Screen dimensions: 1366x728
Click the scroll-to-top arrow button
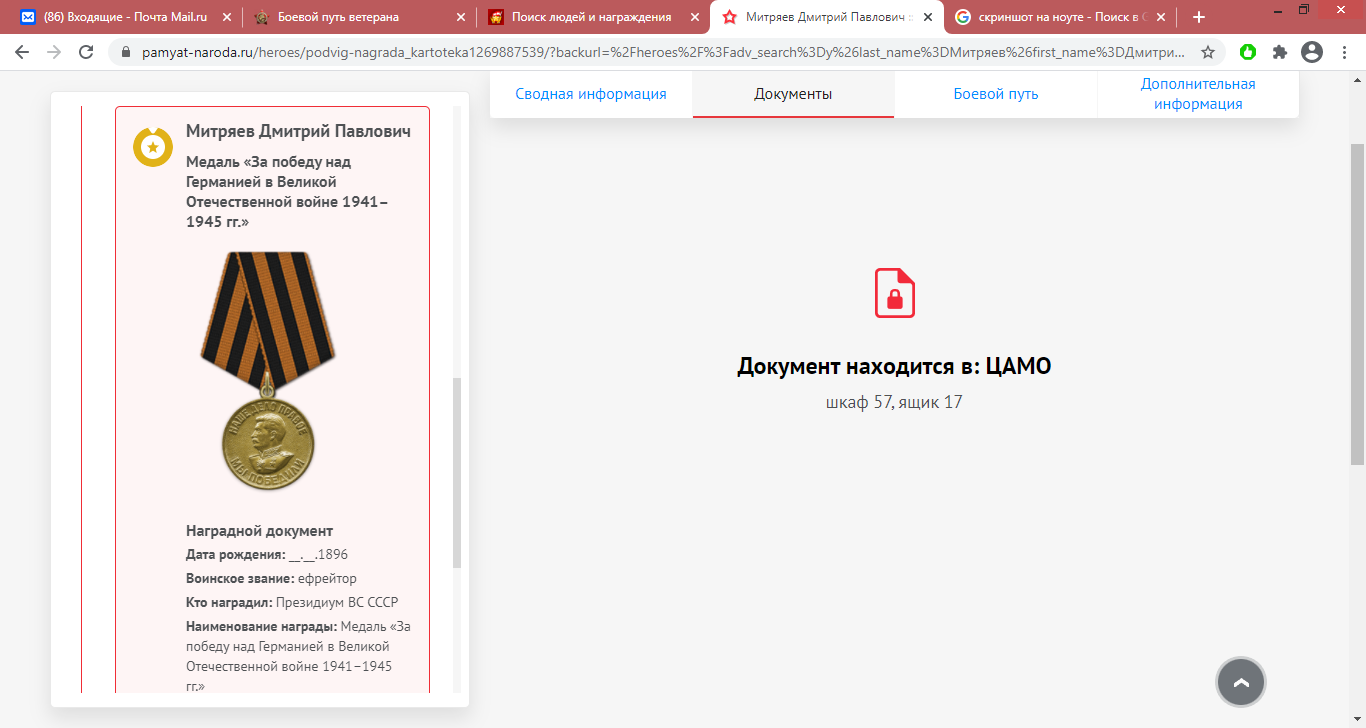[1241, 683]
